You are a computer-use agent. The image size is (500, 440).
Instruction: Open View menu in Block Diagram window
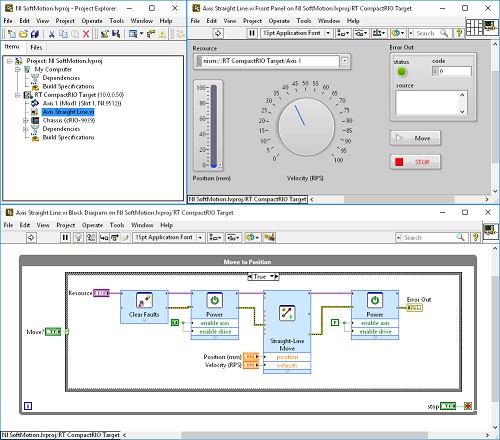[43, 225]
